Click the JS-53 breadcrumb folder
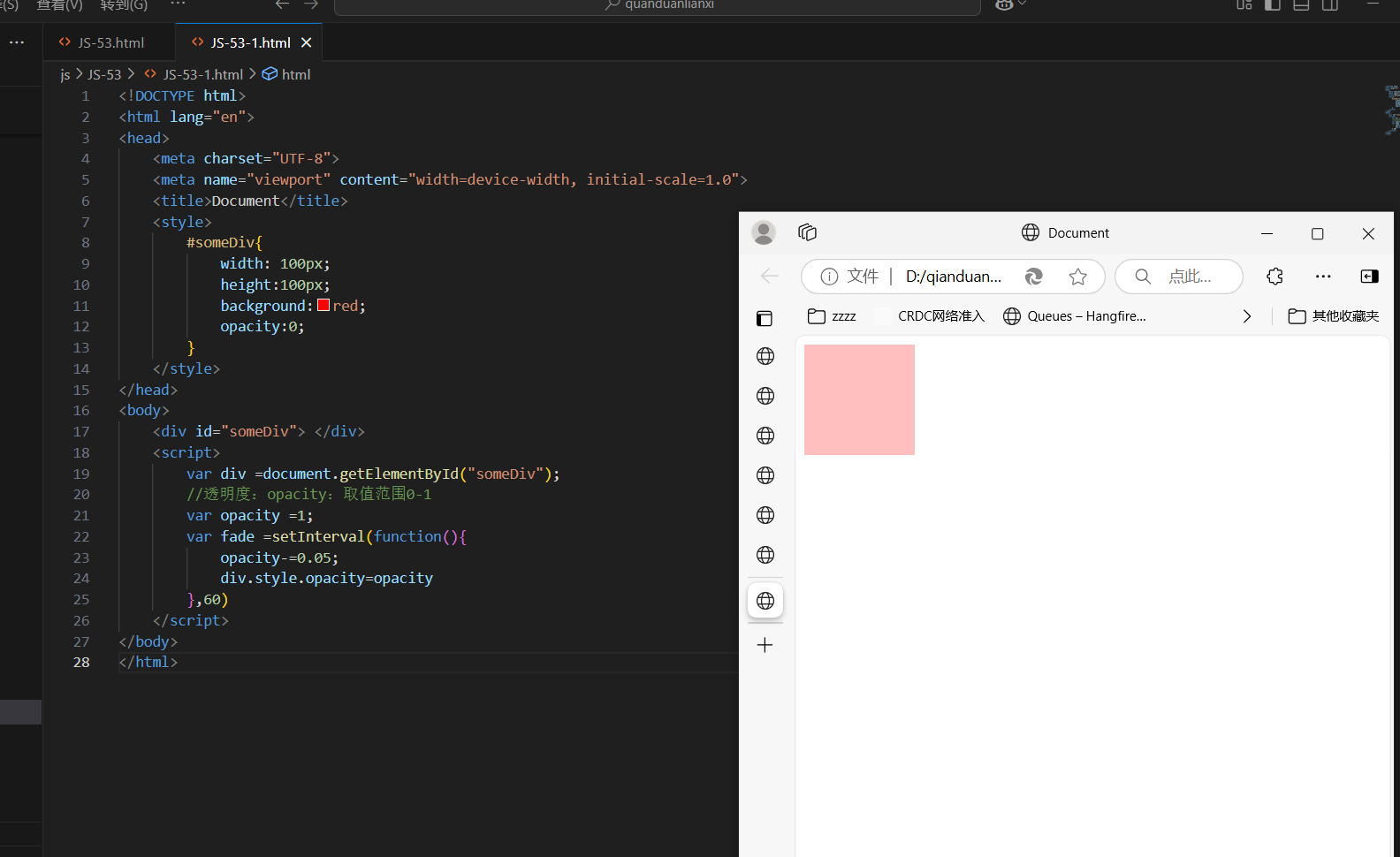 [104, 74]
